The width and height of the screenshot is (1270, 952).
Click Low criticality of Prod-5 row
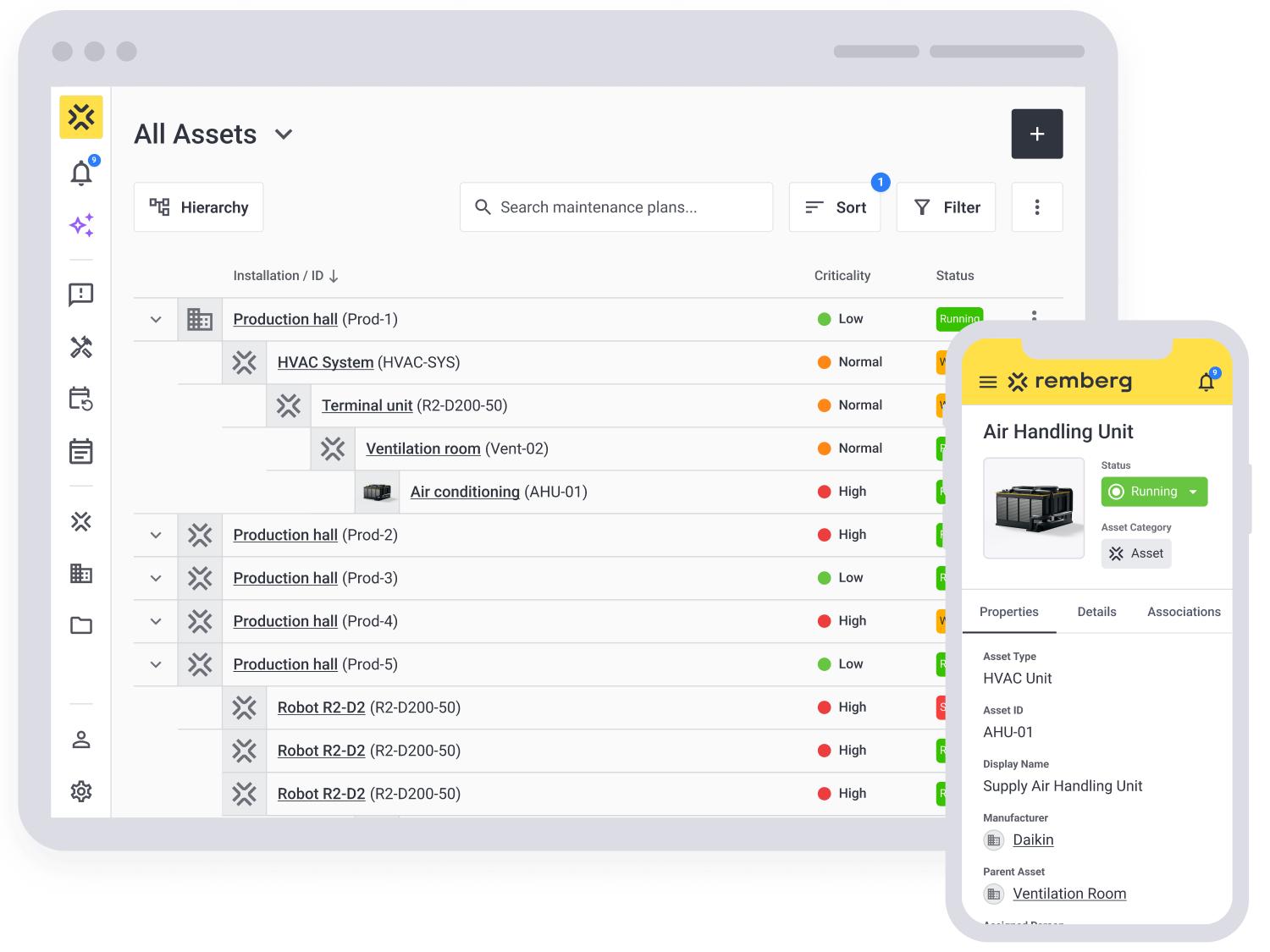840,664
